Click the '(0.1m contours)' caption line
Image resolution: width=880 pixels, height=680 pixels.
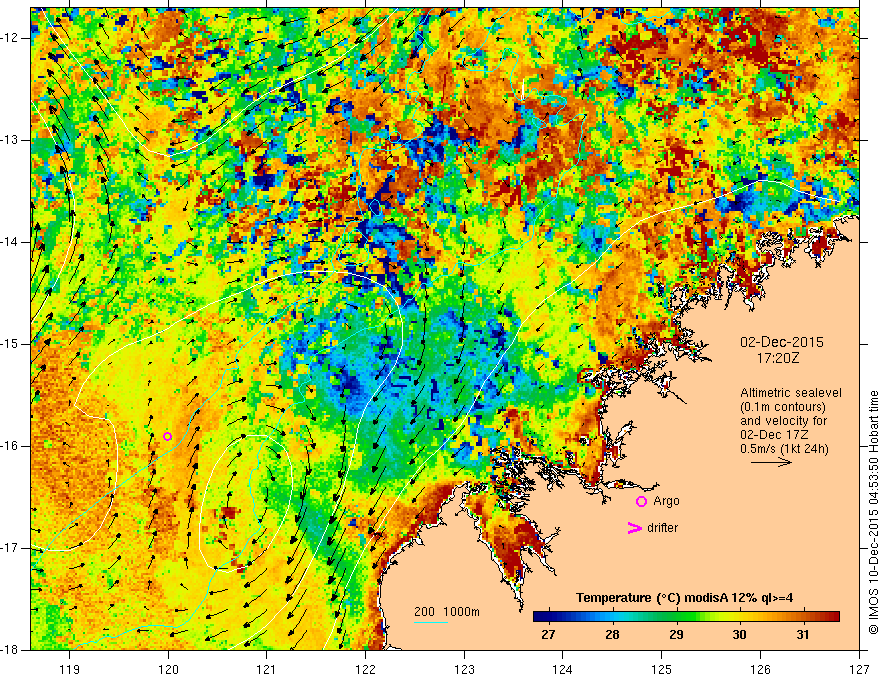pyautogui.click(x=783, y=407)
